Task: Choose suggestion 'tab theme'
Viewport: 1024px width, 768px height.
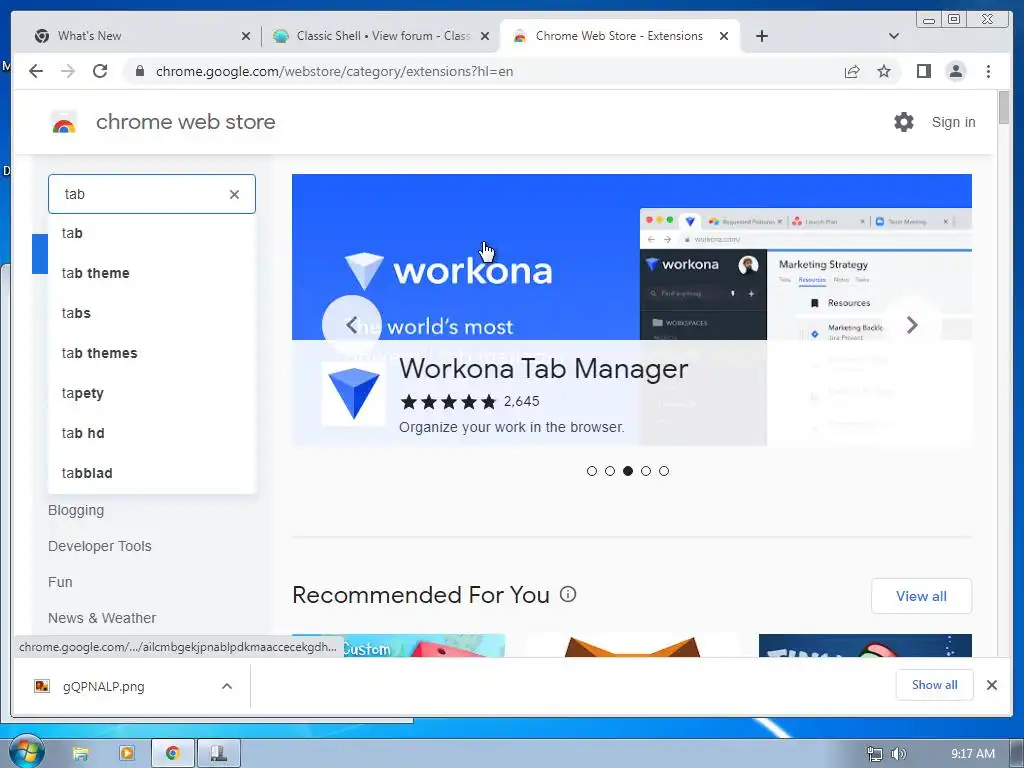Action: pyautogui.click(x=152, y=273)
